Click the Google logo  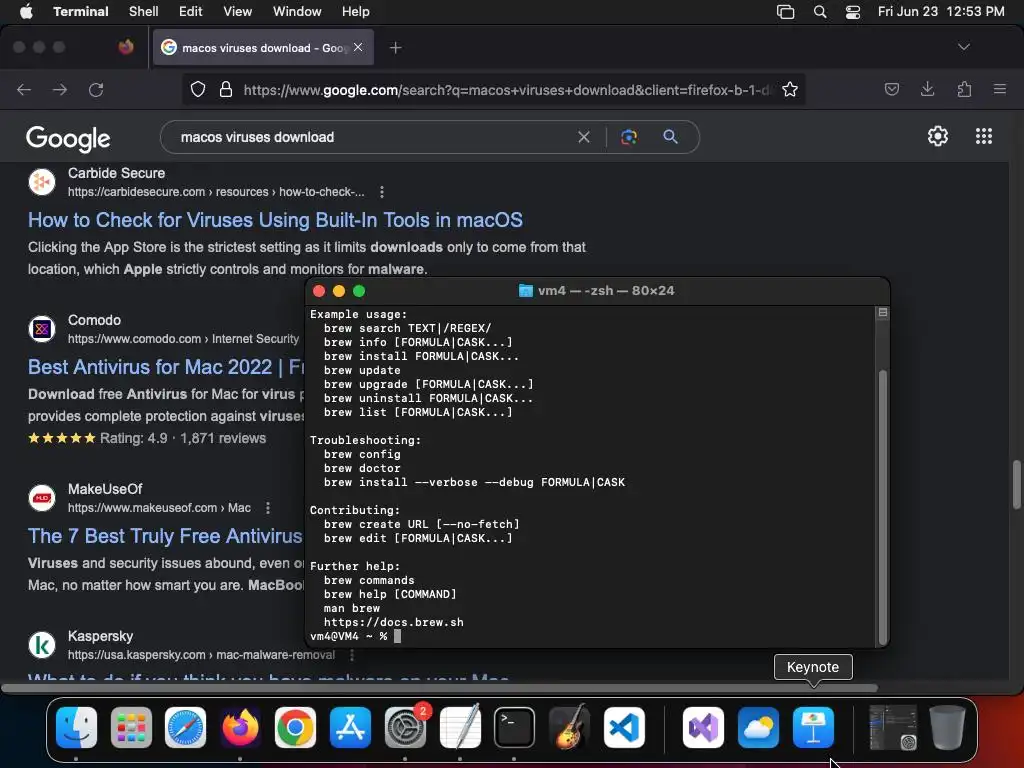coord(68,138)
